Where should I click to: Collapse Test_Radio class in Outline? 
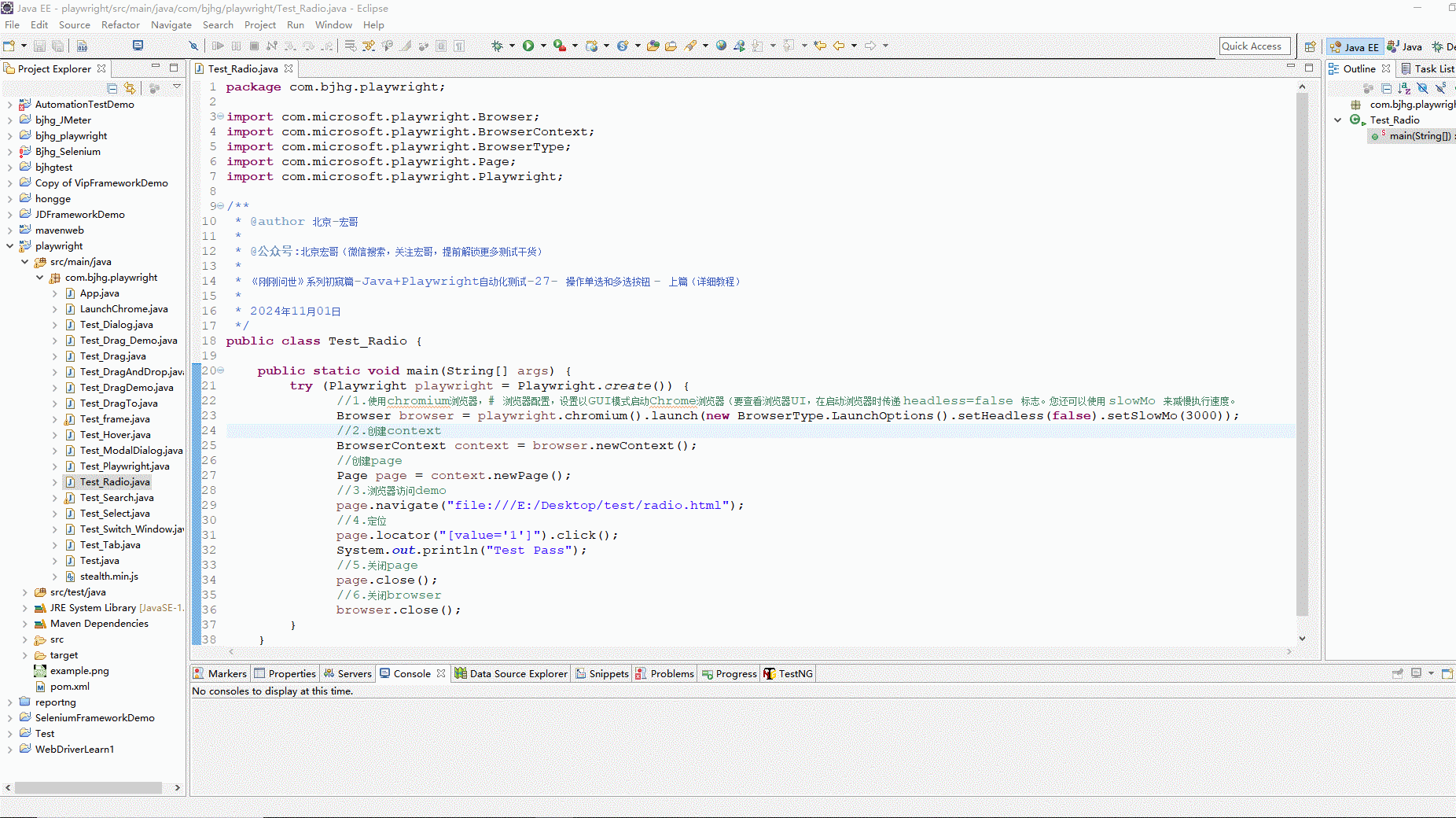pyautogui.click(x=1337, y=120)
